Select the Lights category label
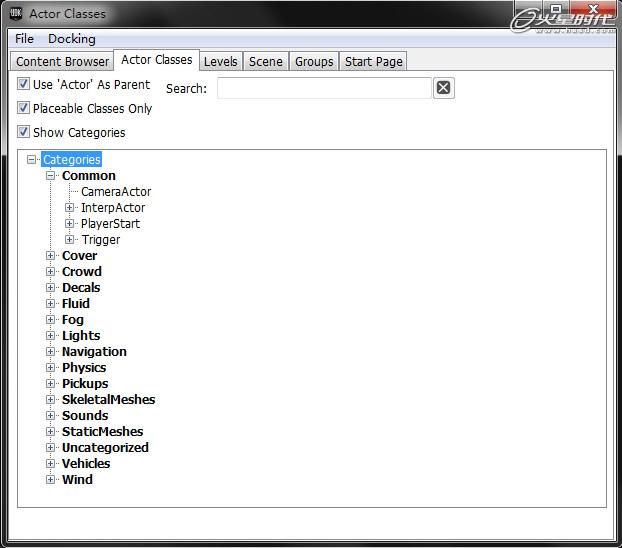 coord(81,336)
